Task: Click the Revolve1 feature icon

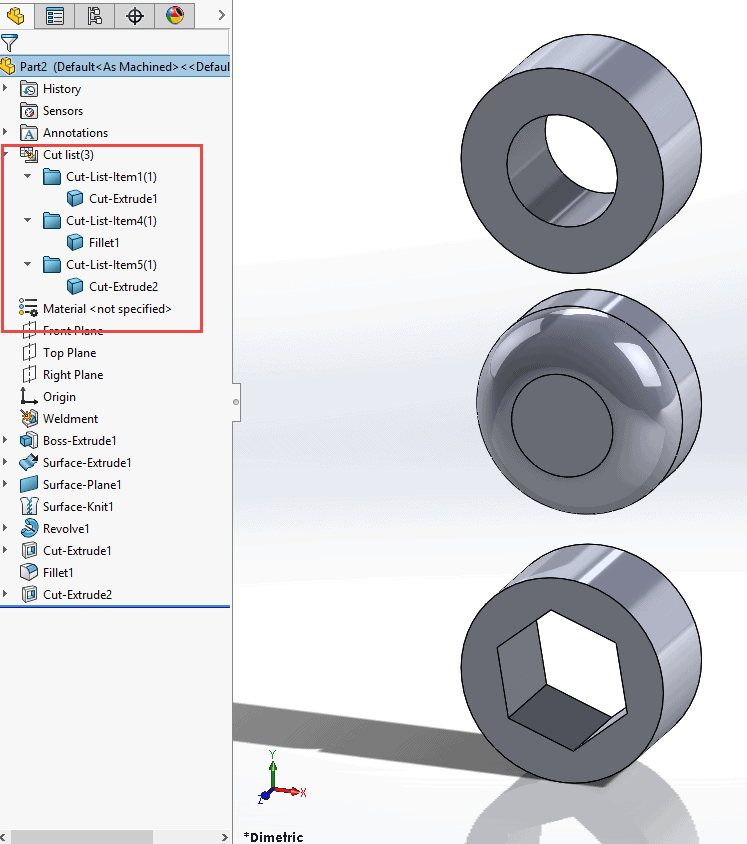Action: pyautogui.click(x=29, y=529)
